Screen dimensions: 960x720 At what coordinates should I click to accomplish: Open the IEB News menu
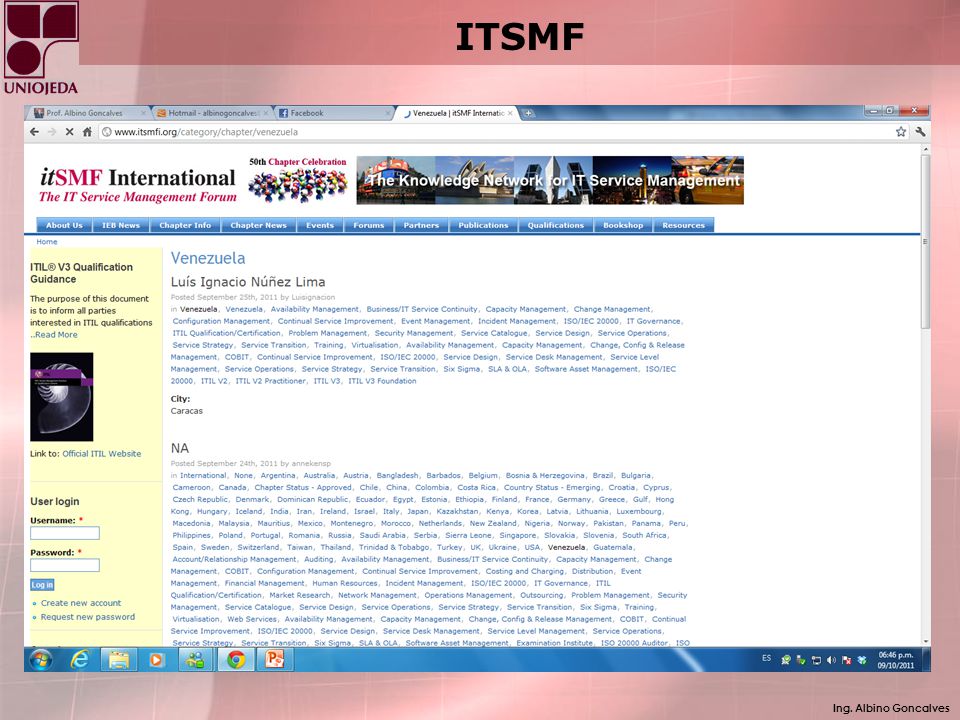(121, 225)
